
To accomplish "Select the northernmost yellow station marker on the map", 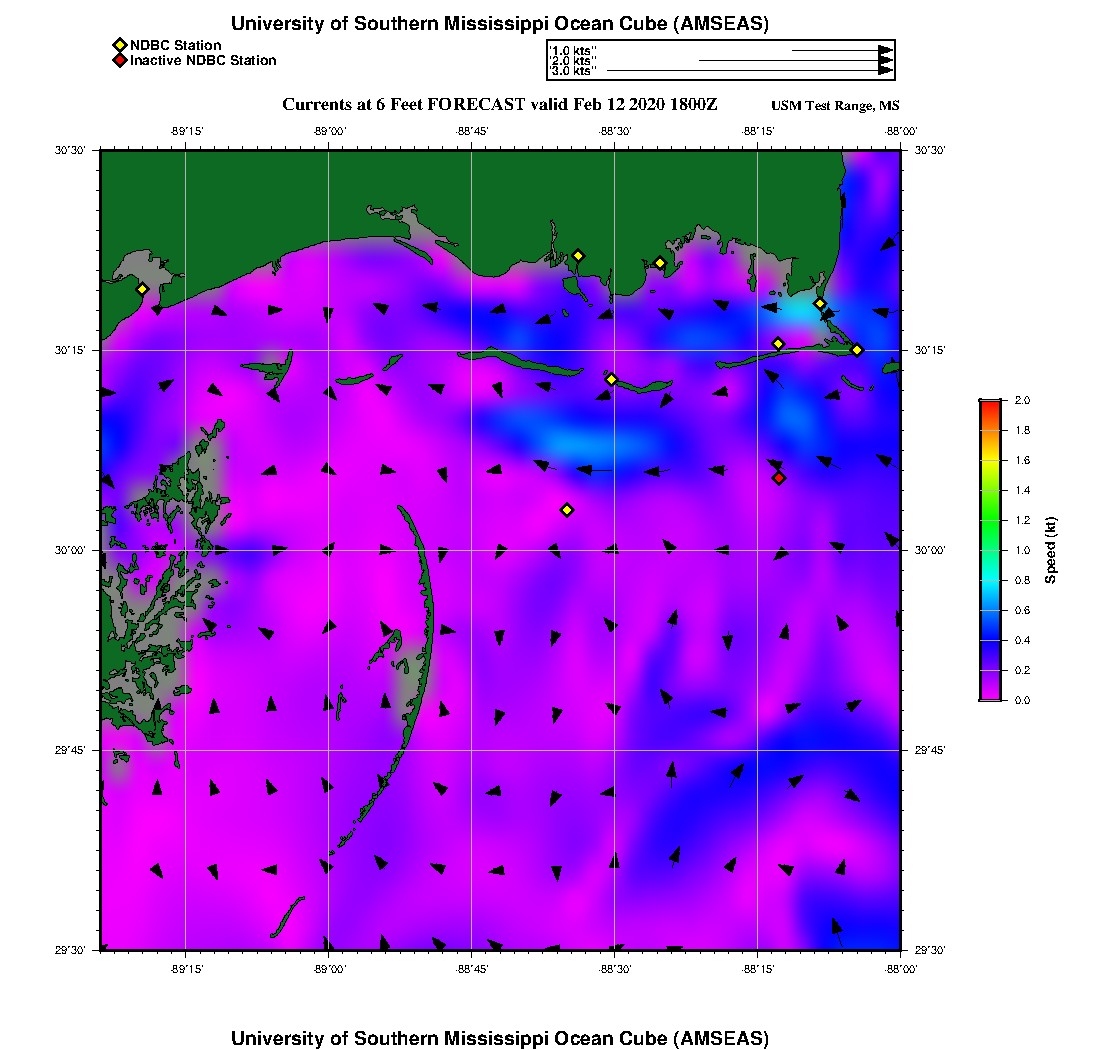I will click(578, 255).
